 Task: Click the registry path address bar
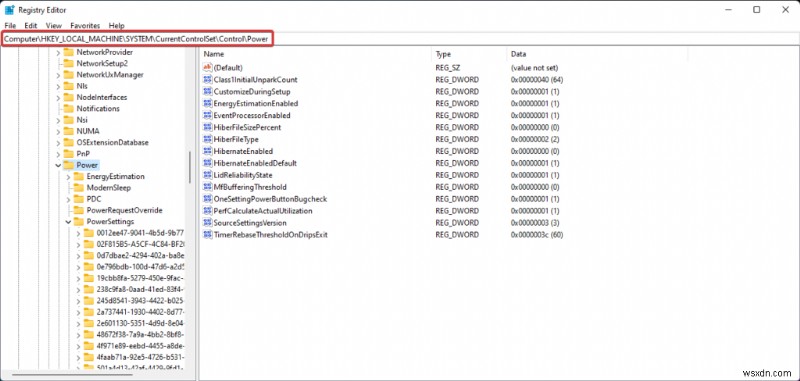click(x=400, y=39)
